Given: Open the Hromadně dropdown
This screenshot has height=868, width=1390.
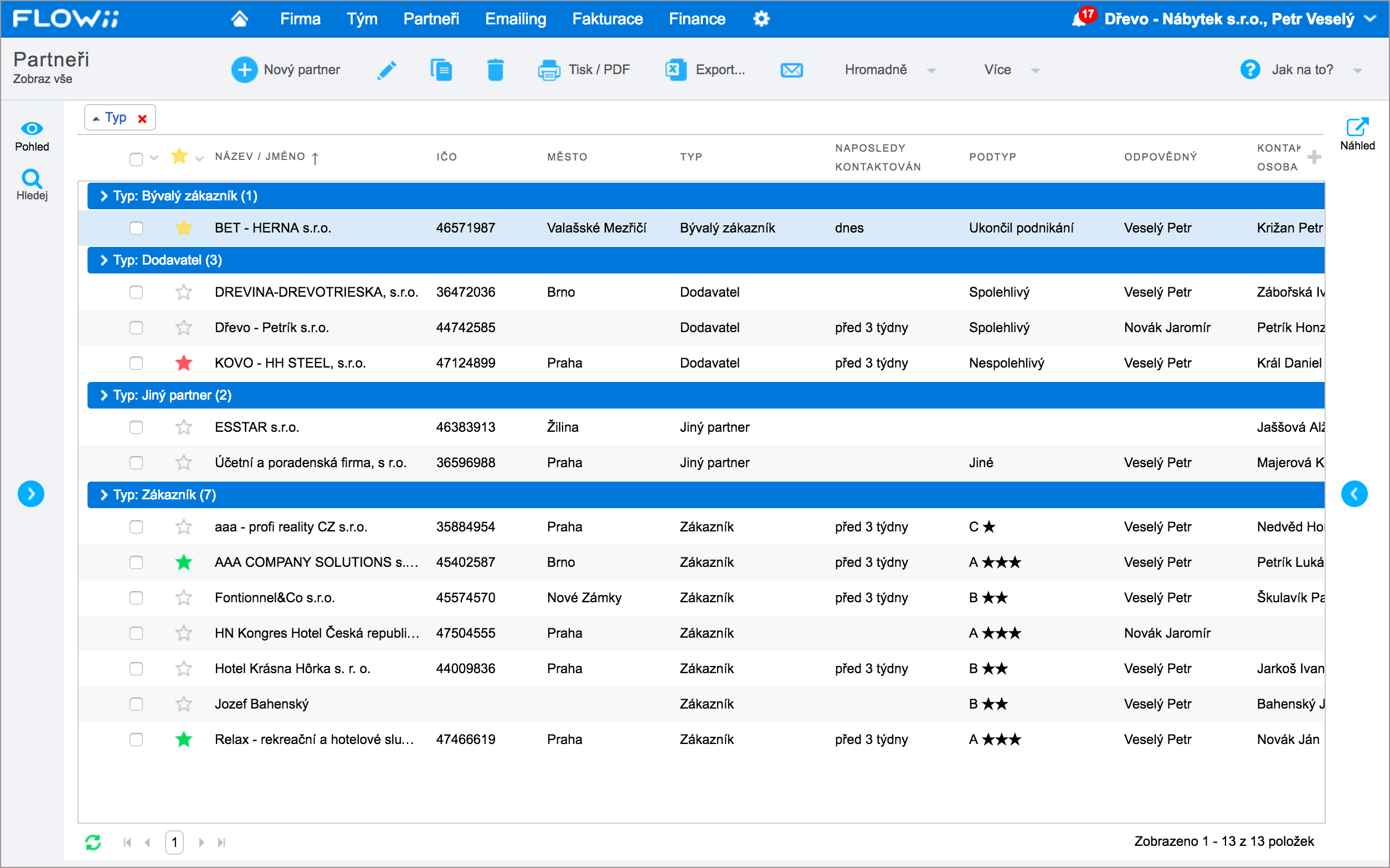Looking at the screenshot, I should [x=889, y=69].
